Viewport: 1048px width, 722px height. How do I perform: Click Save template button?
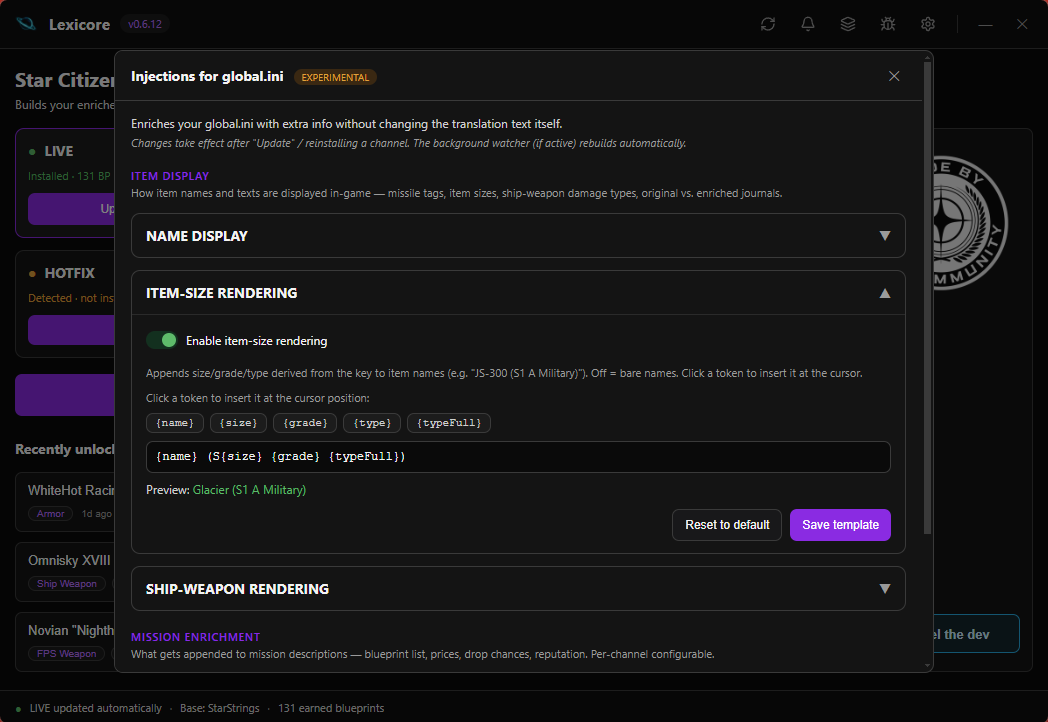(840, 525)
